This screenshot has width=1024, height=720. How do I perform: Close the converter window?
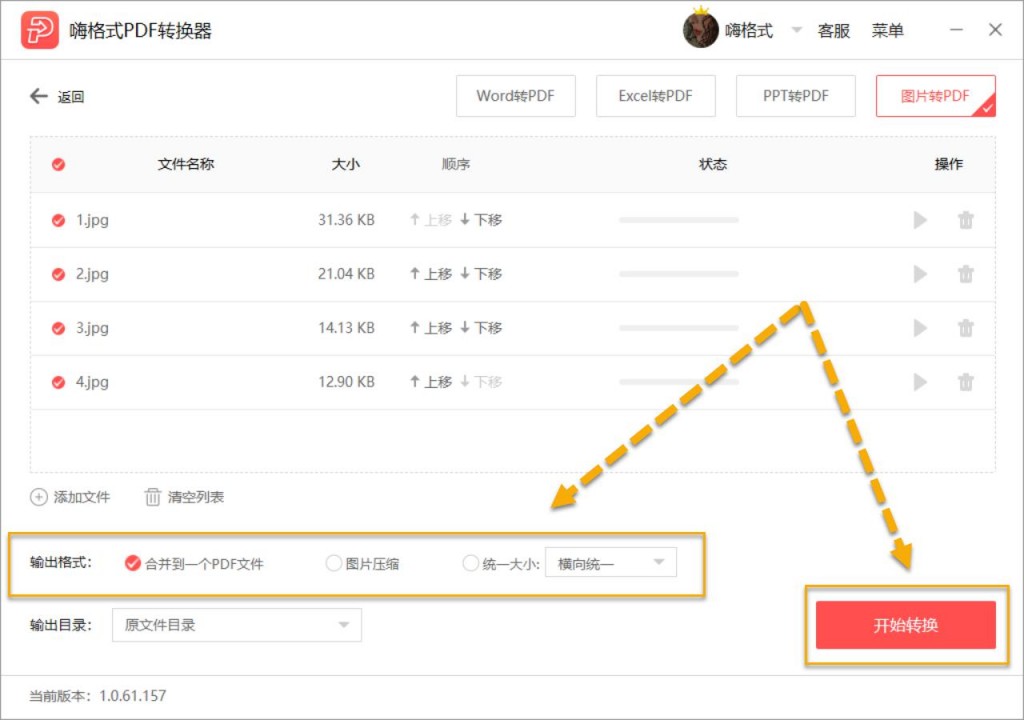pyautogui.click(x=995, y=30)
